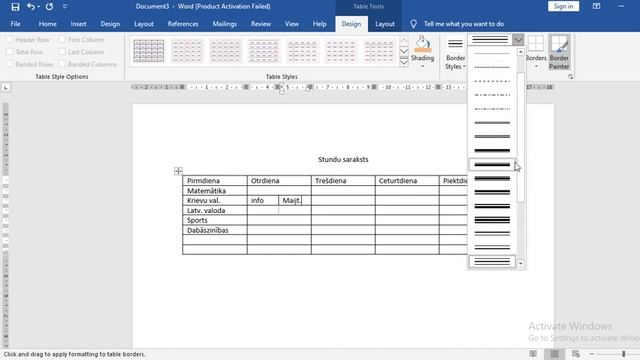Image resolution: width=640 pixels, height=360 pixels.
Task: Click the Matemātika cell
Action: coord(215,191)
